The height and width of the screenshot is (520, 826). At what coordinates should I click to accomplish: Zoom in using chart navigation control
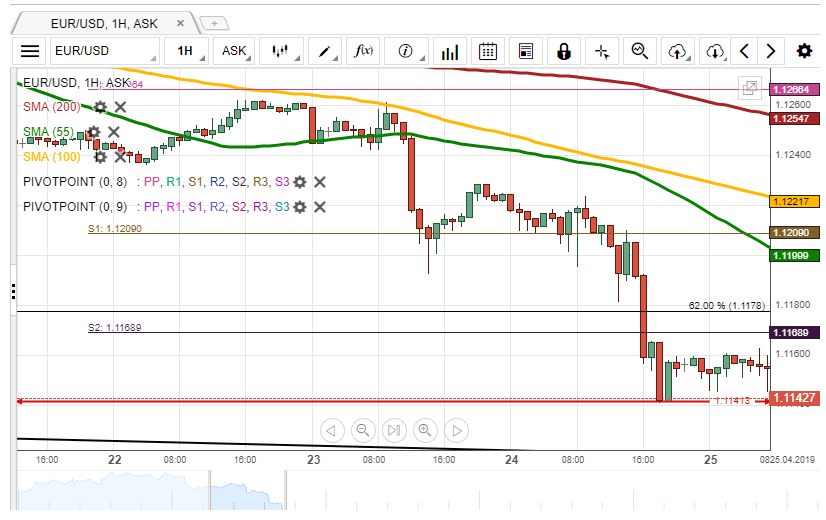pyautogui.click(x=425, y=431)
